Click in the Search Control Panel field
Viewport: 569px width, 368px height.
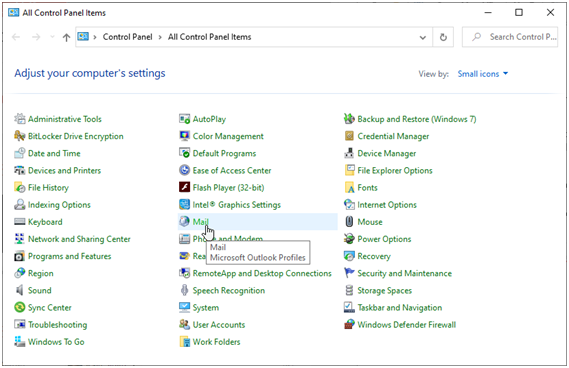coord(510,37)
